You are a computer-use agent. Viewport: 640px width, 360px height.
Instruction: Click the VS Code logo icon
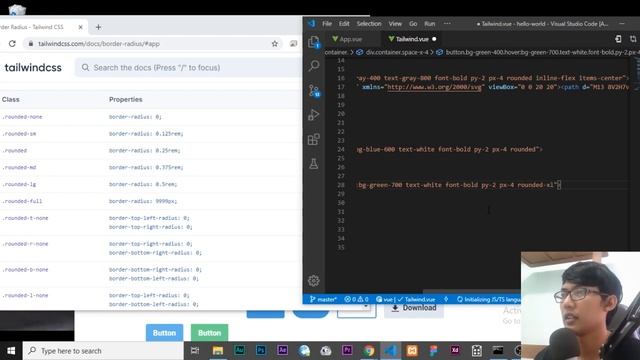[x=311, y=24]
